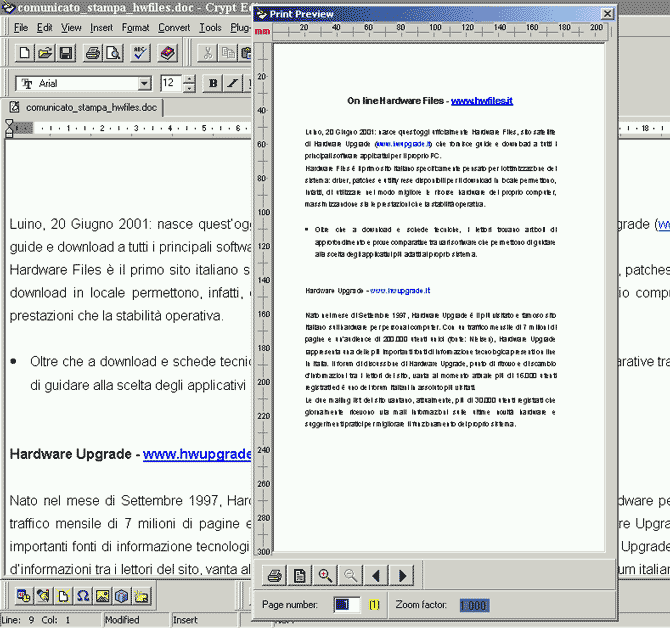The image size is (670, 628).
Task: Open the Insert menu
Action: [x=101, y=28]
